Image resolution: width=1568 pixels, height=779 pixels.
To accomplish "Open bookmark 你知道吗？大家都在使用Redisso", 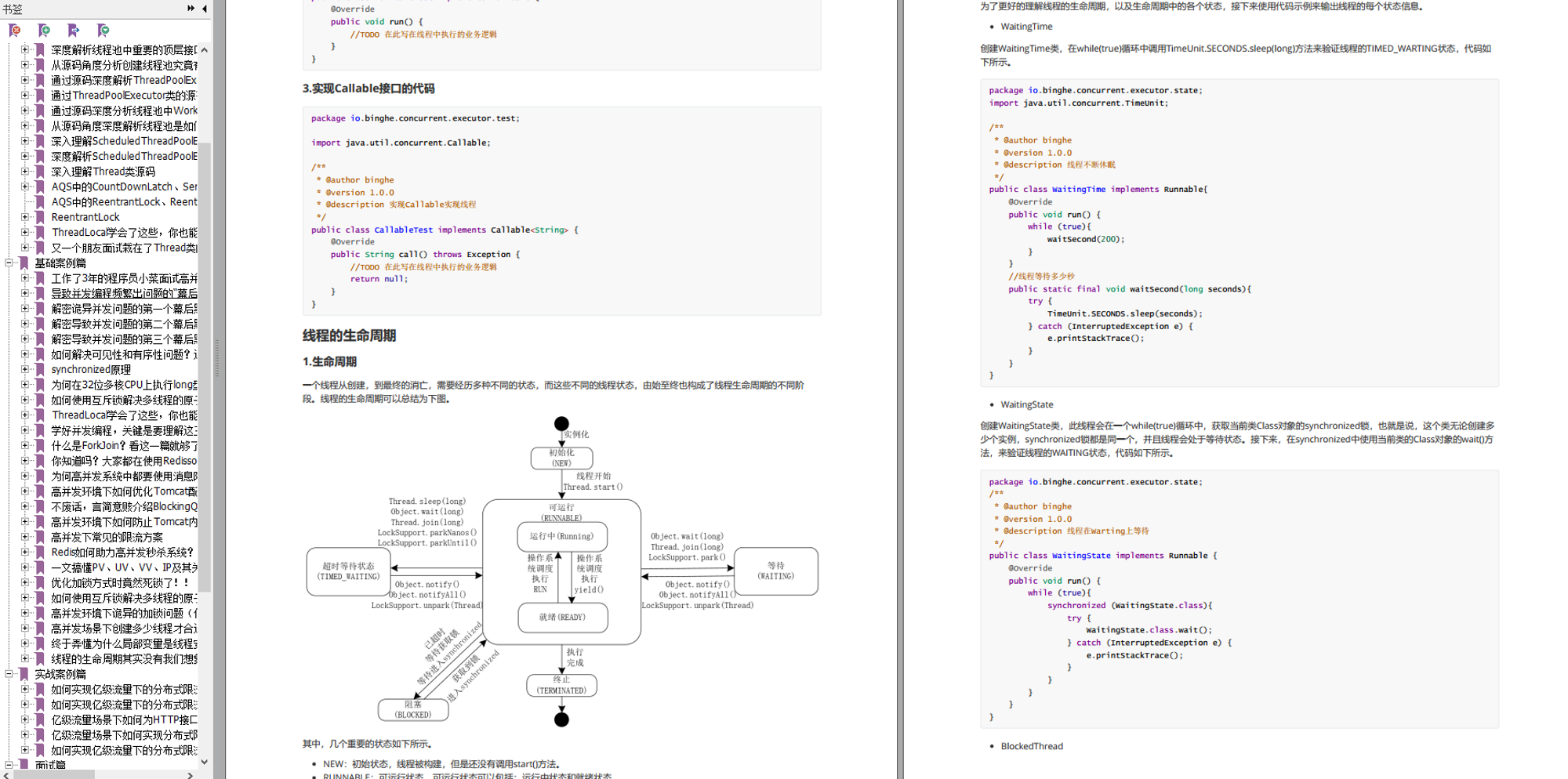I will click(x=124, y=461).
